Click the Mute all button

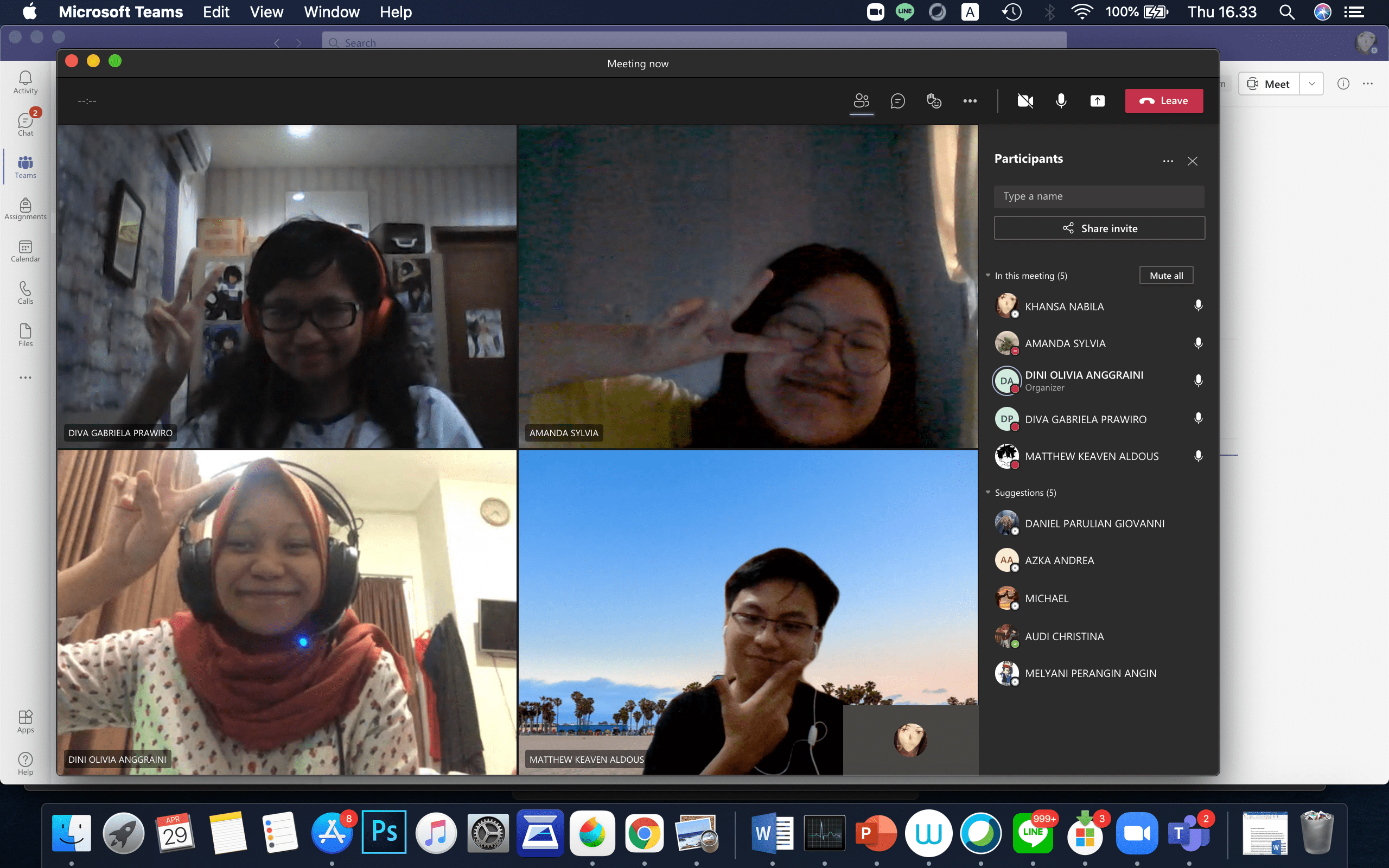tap(1165, 275)
